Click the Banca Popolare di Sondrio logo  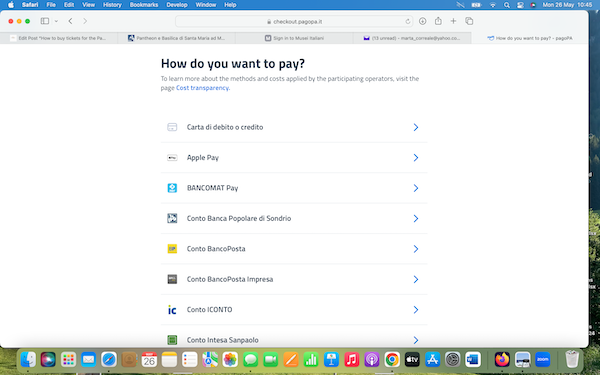tap(172, 218)
